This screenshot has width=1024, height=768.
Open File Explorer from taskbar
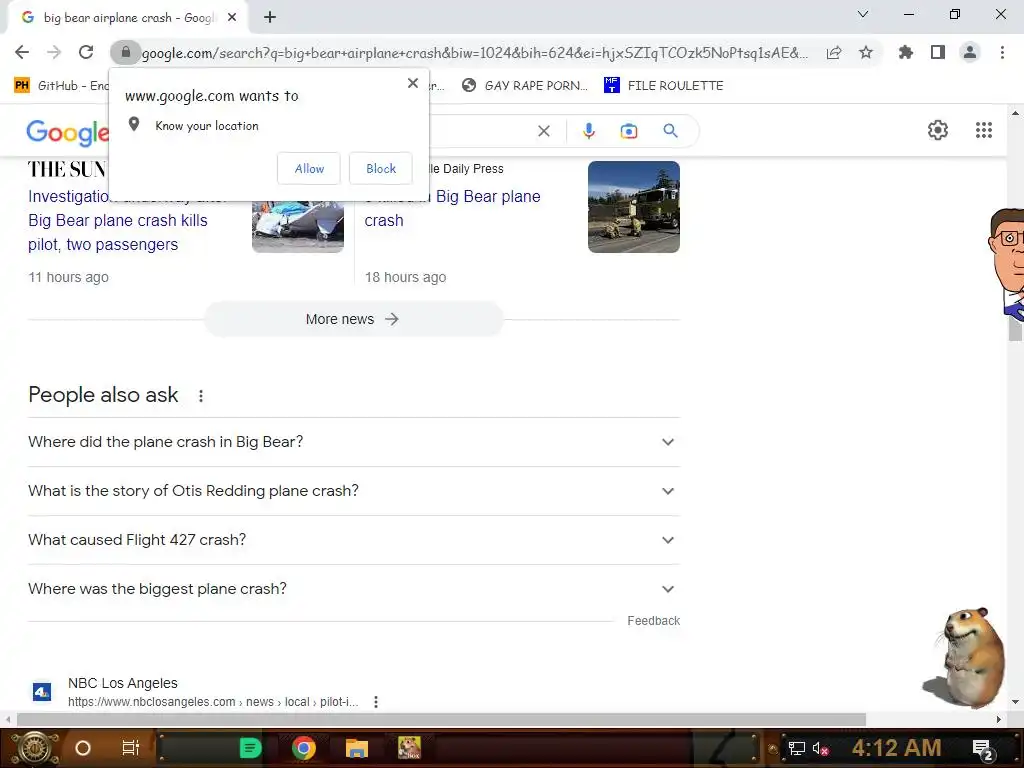pyautogui.click(x=357, y=748)
